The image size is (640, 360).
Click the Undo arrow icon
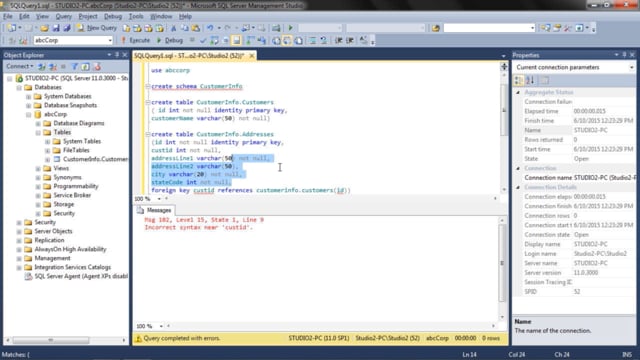click(210, 28)
